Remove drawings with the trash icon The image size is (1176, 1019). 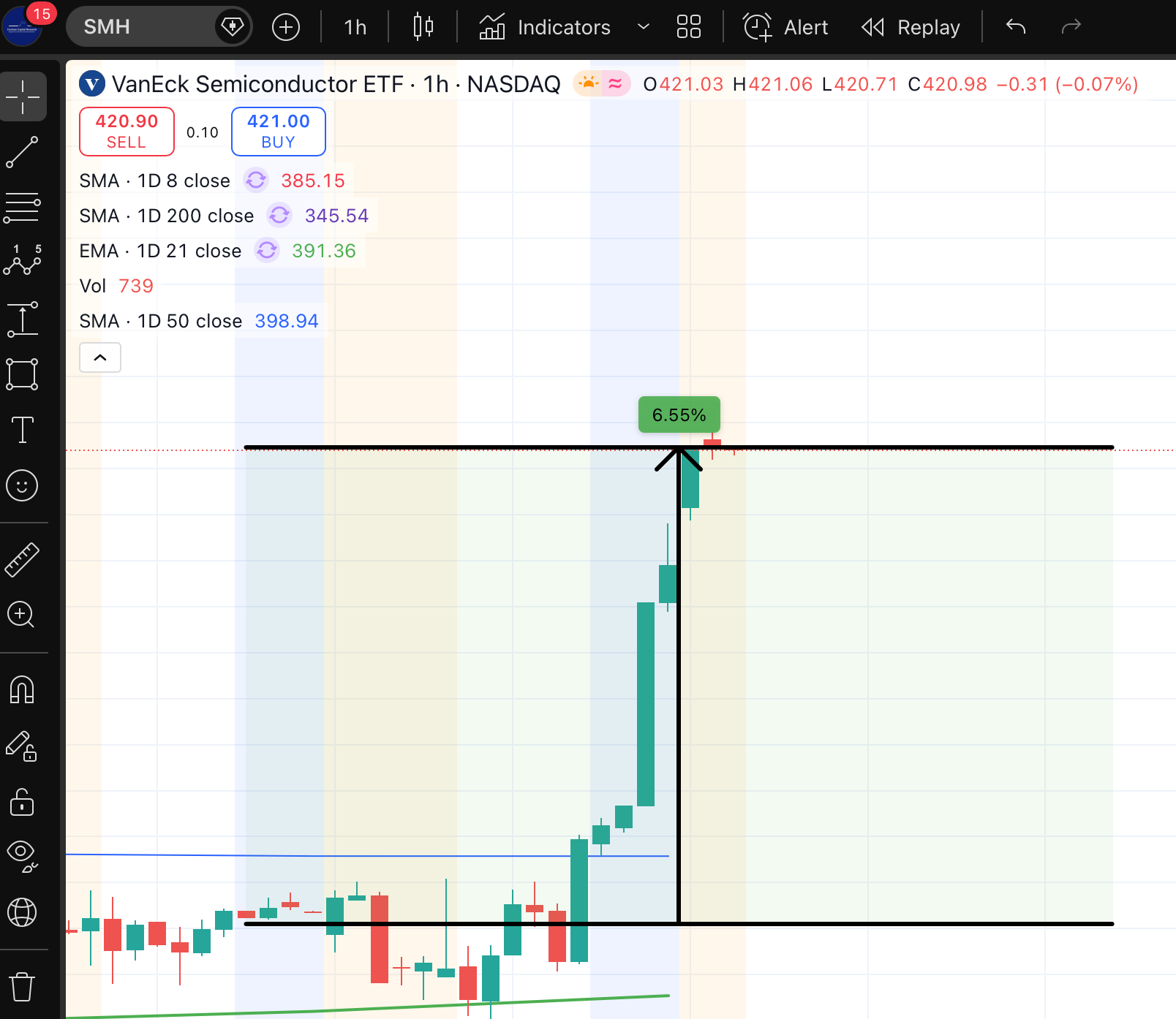pos(23,987)
